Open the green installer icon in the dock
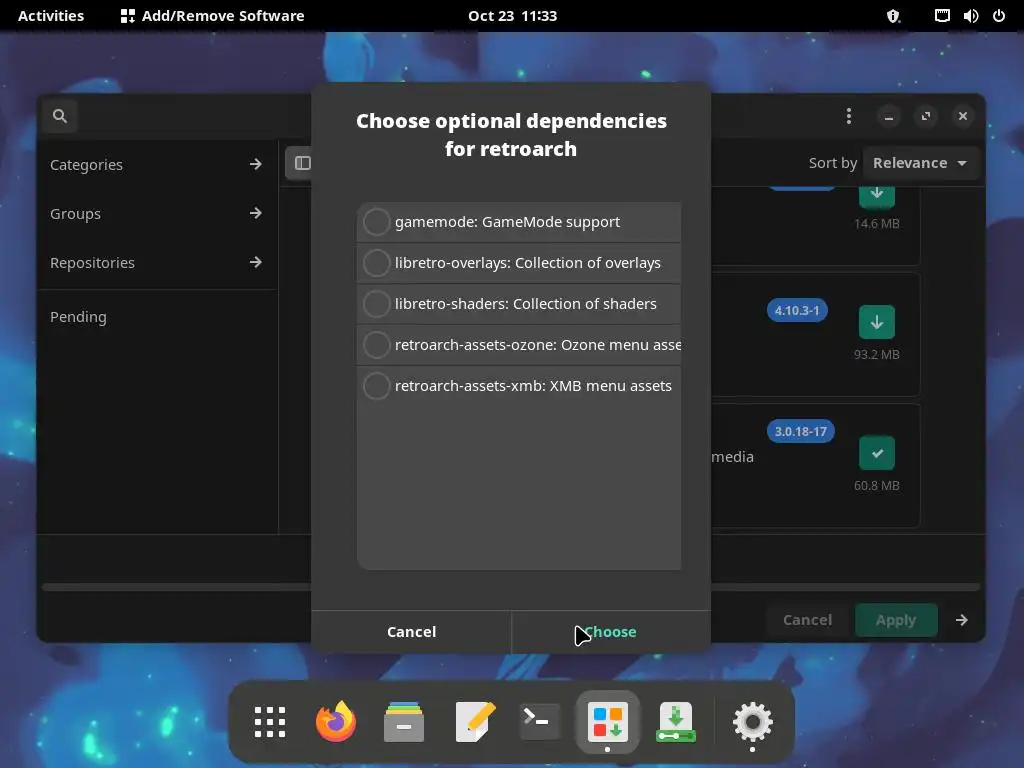Image resolution: width=1024 pixels, height=768 pixels. point(676,722)
